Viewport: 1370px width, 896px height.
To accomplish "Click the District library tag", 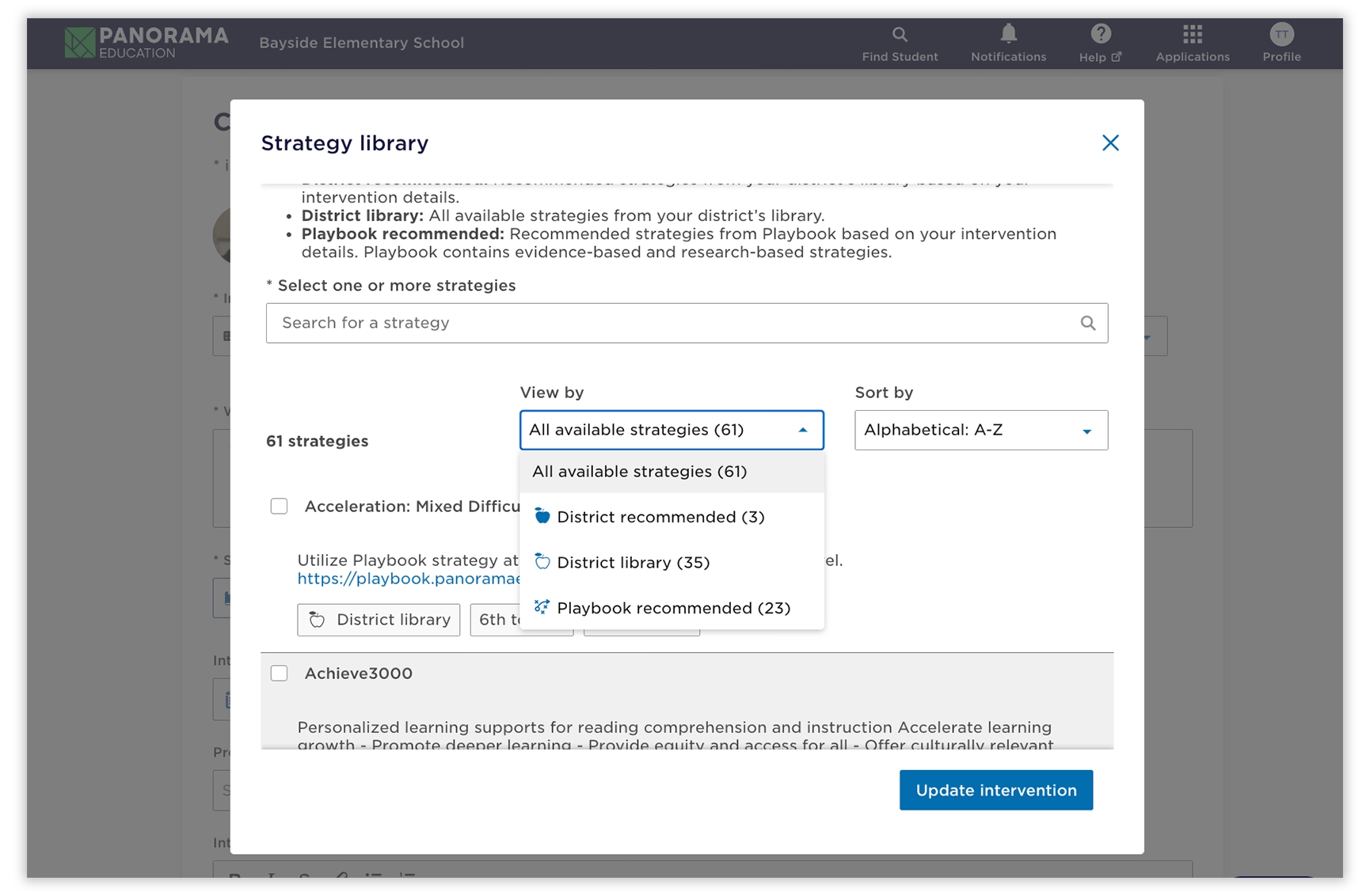I will [379, 620].
